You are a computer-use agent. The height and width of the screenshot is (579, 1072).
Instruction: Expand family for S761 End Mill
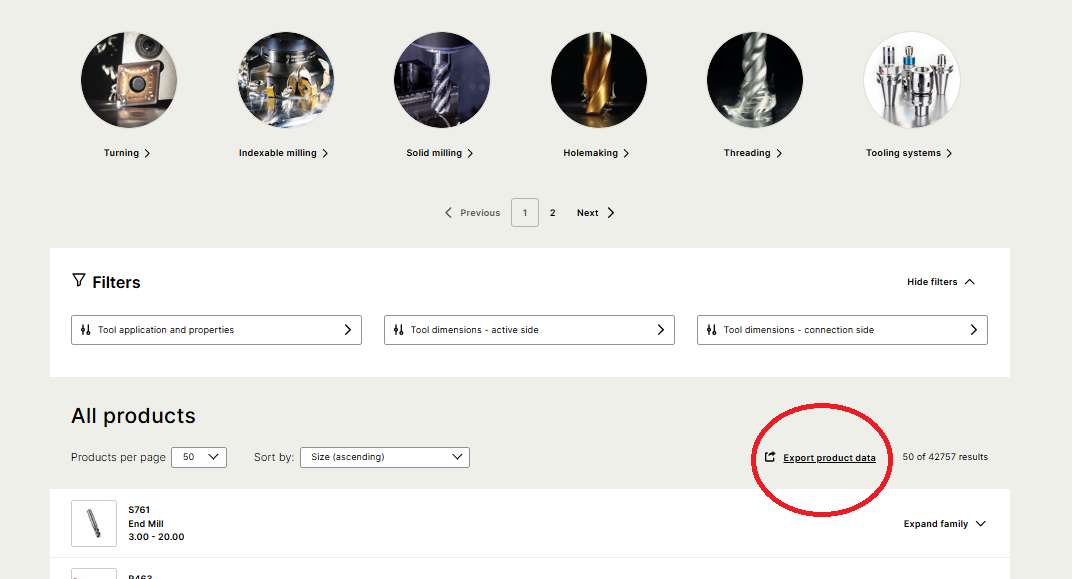click(944, 524)
